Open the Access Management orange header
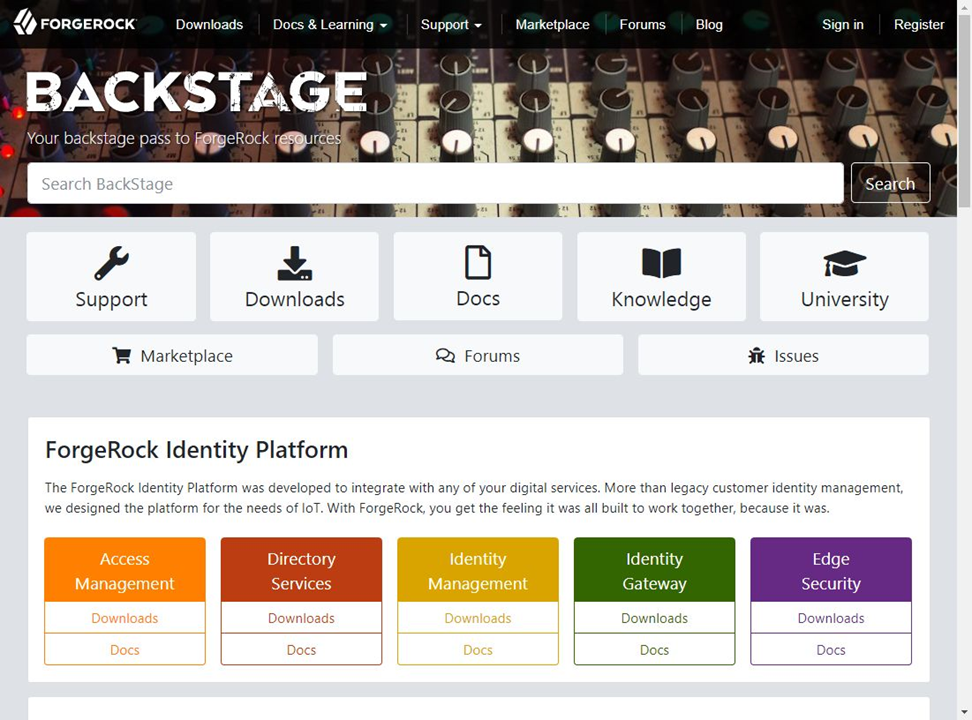Image resolution: width=972 pixels, height=720 pixels. (x=125, y=570)
